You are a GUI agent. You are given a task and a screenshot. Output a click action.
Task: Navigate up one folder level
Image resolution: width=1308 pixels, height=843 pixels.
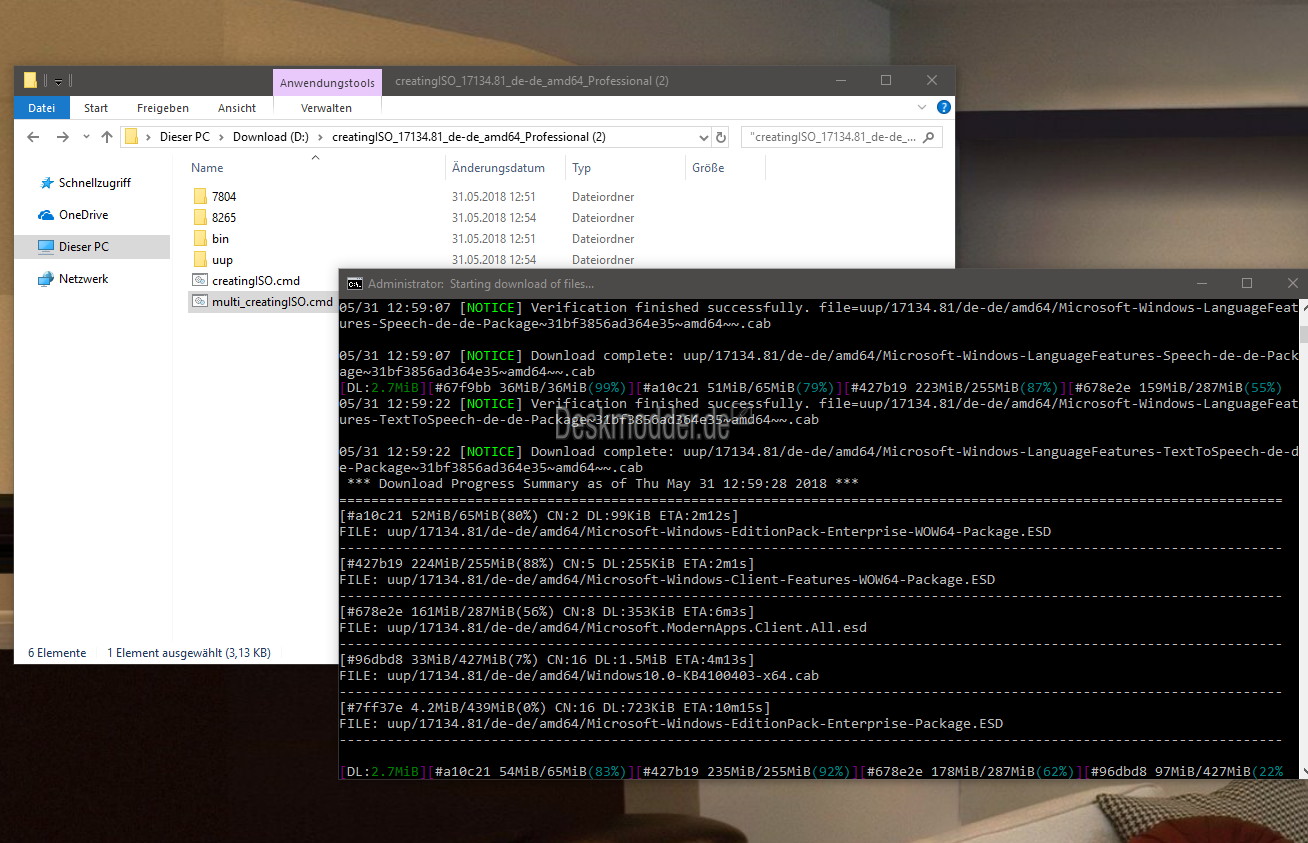tap(107, 137)
